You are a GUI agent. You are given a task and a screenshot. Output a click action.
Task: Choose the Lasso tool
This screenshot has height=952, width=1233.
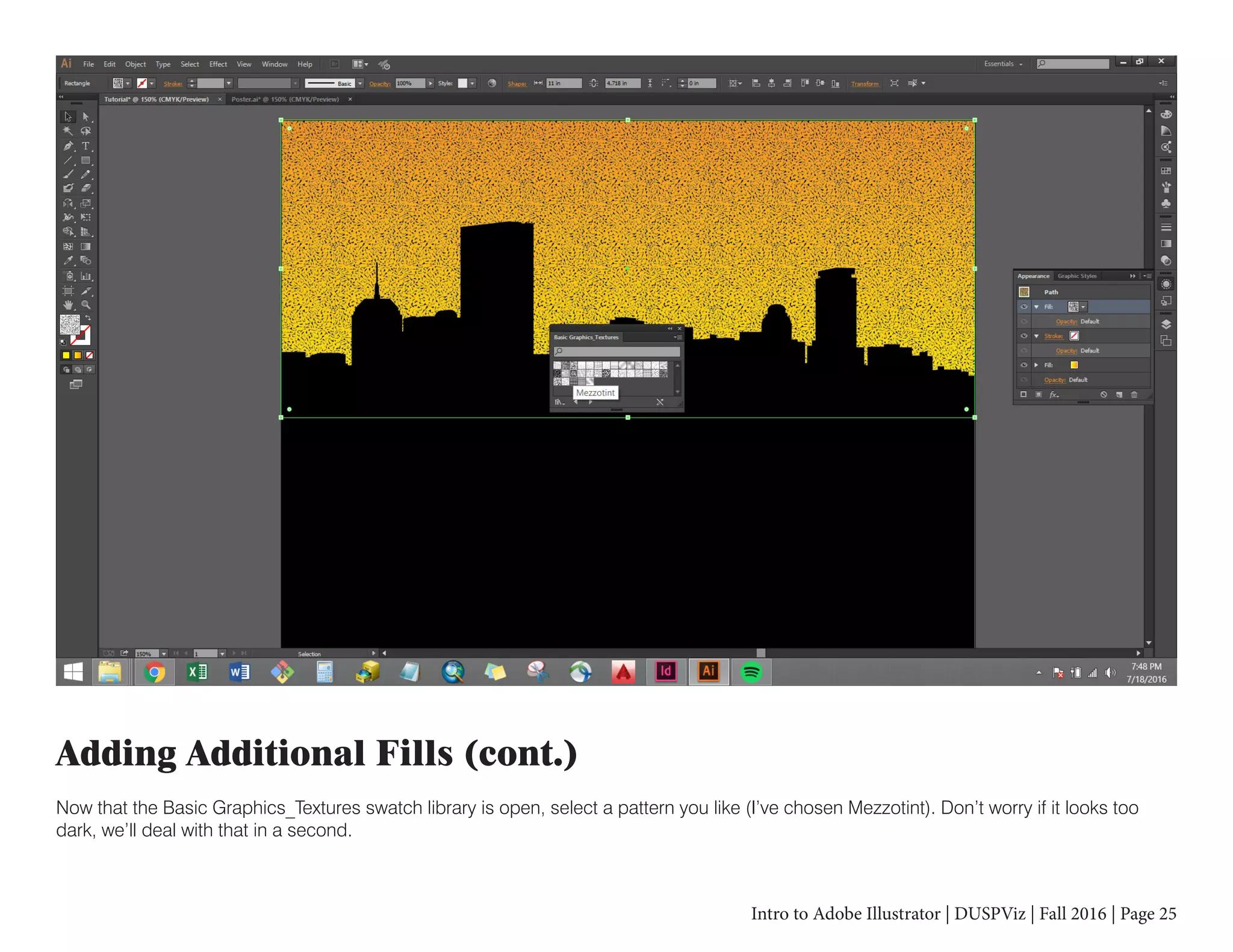pyautogui.click(x=85, y=131)
